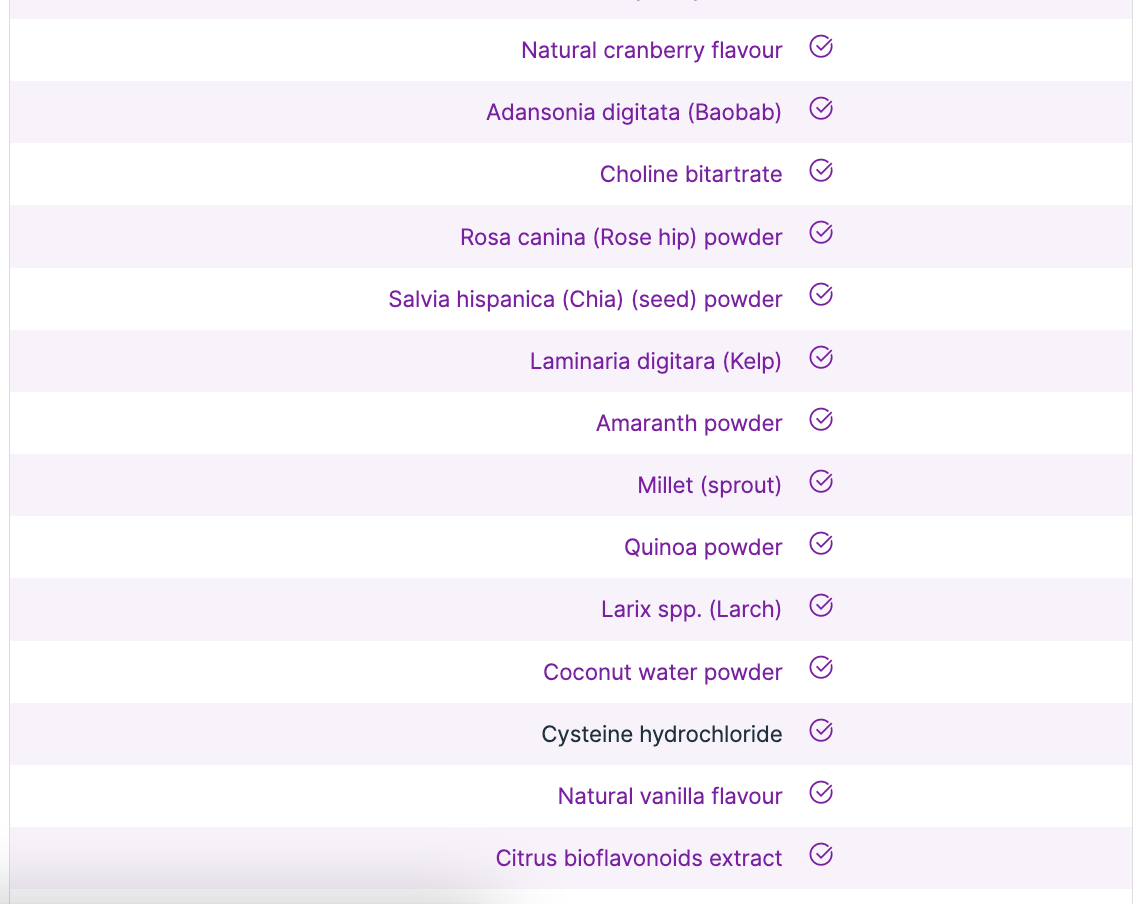The image size is (1148, 904).
Task: Click checkmark icon beside Laminaria digitara (Kelp)
Action: pos(821,358)
